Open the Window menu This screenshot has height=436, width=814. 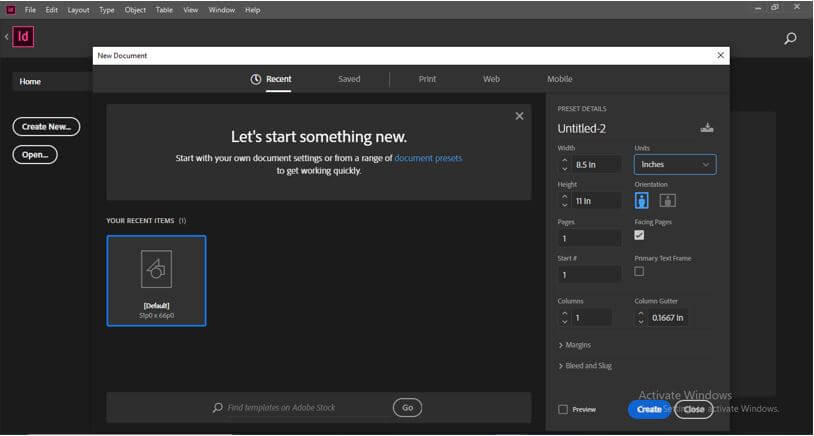click(222, 10)
